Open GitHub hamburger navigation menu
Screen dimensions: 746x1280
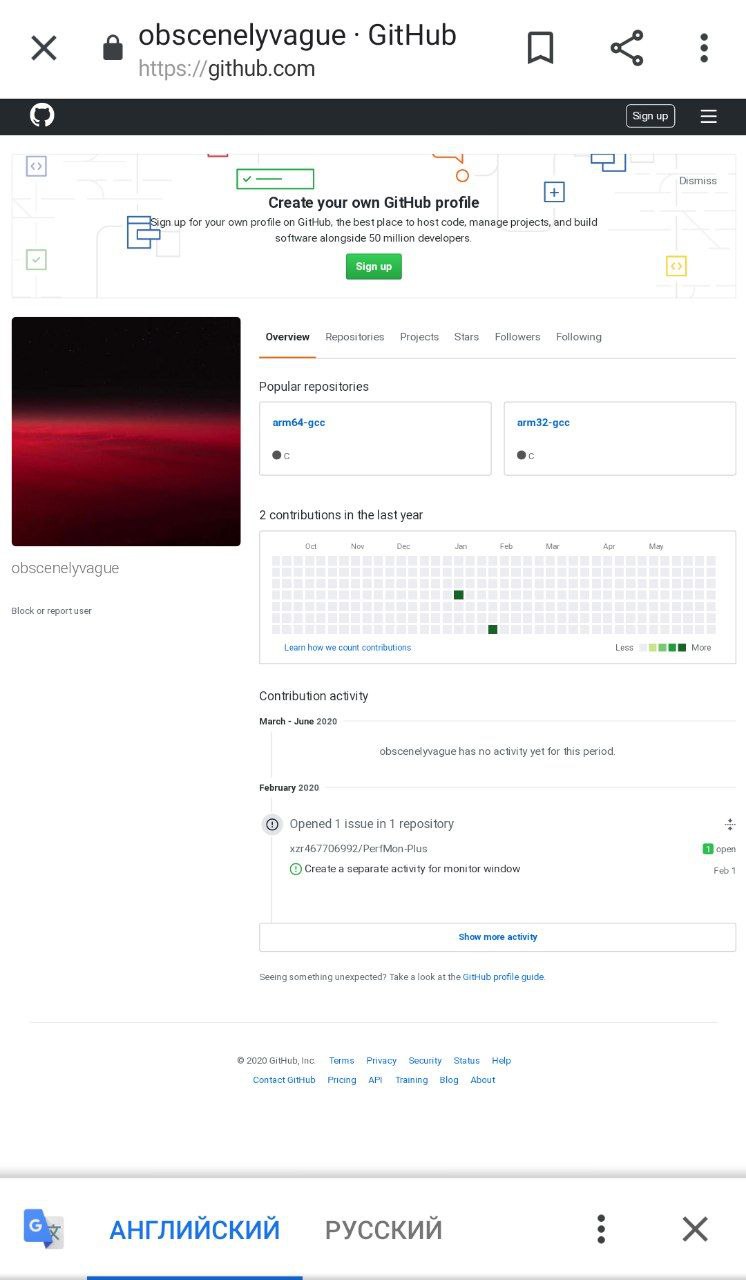[x=709, y=116]
